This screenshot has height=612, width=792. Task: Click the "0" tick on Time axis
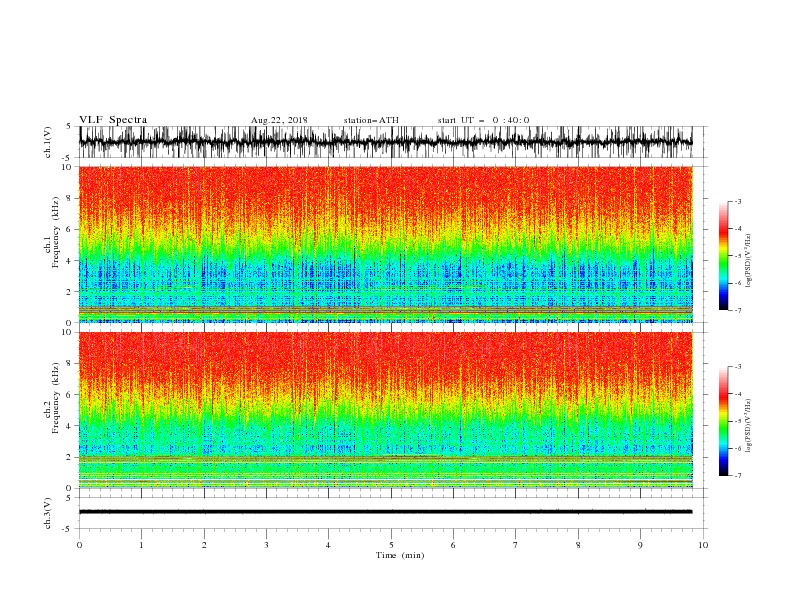79,545
